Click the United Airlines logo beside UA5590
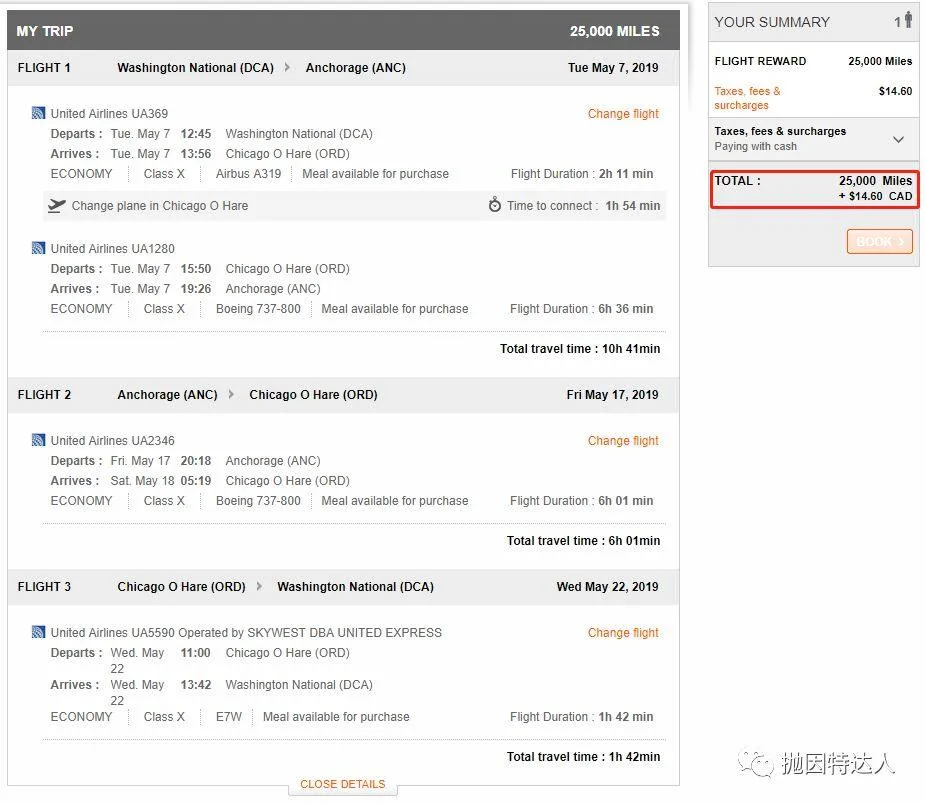 click(x=38, y=632)
